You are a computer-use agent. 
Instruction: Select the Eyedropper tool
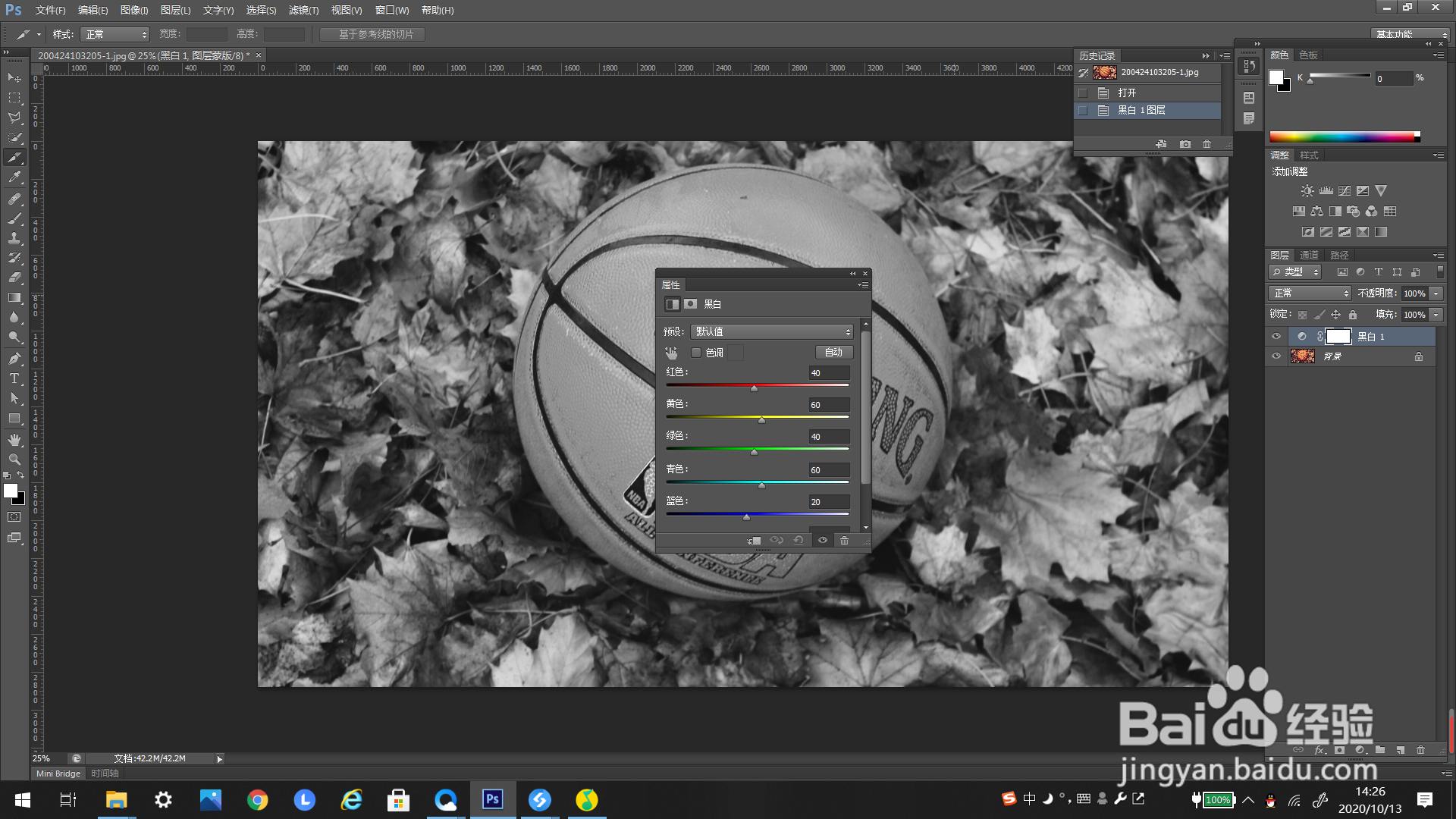point(14,177)
